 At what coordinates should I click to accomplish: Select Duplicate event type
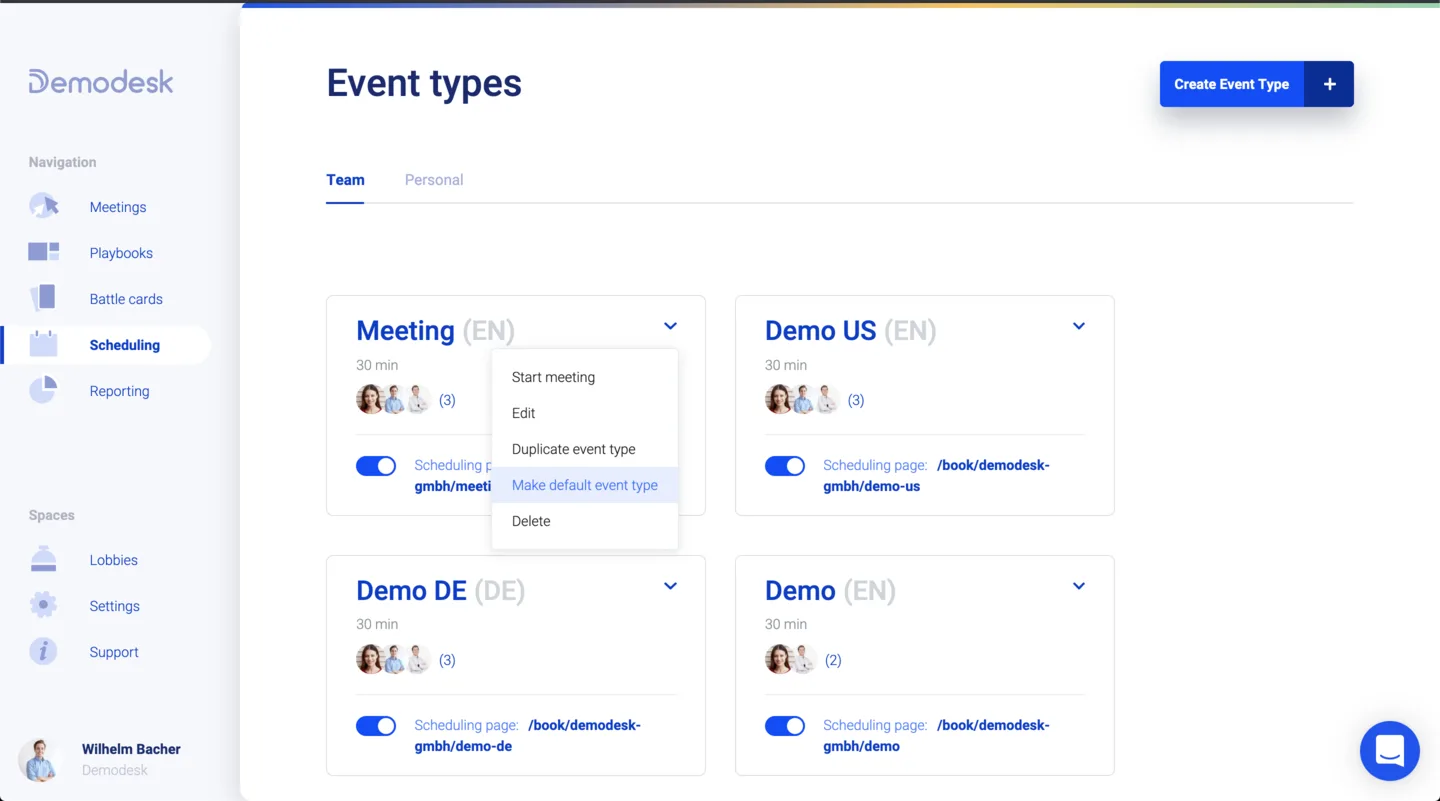[585, 449]
